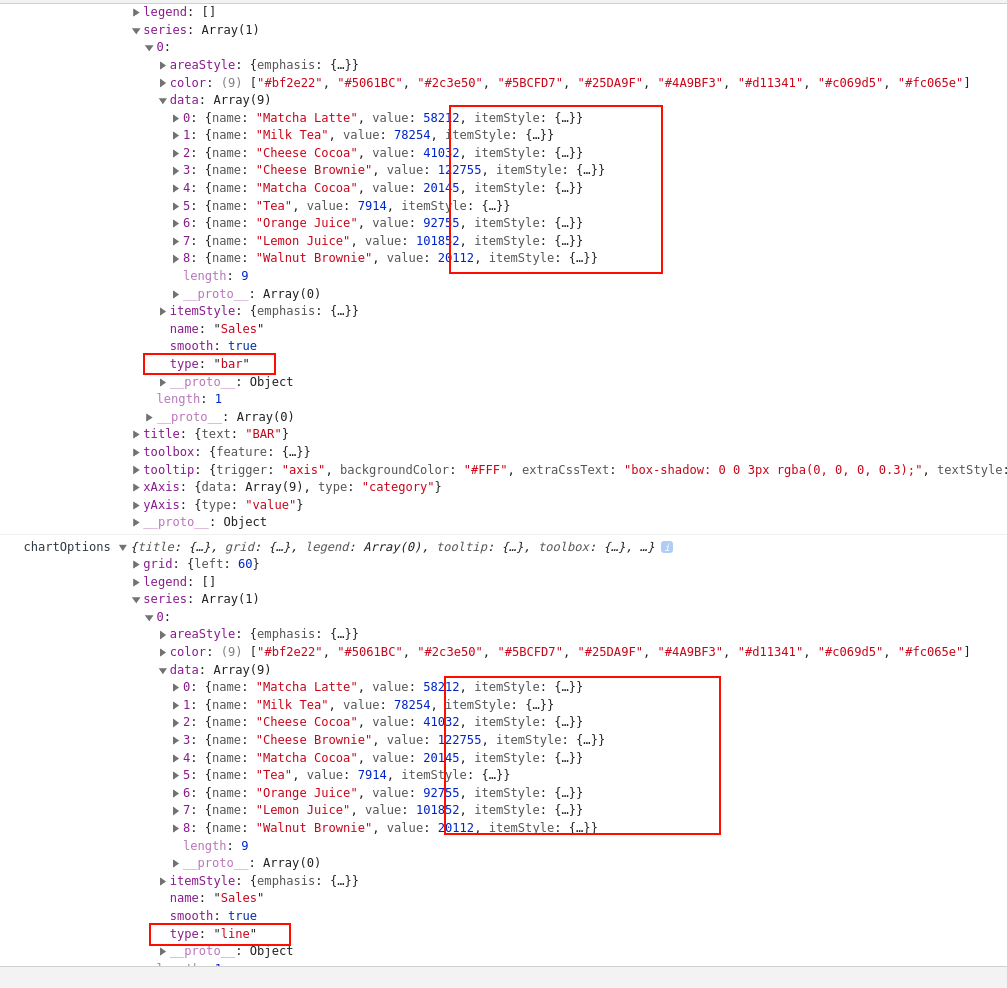1007x988 pixels.
Task: Expand the Milk Tea data entry
Action: 176,134
